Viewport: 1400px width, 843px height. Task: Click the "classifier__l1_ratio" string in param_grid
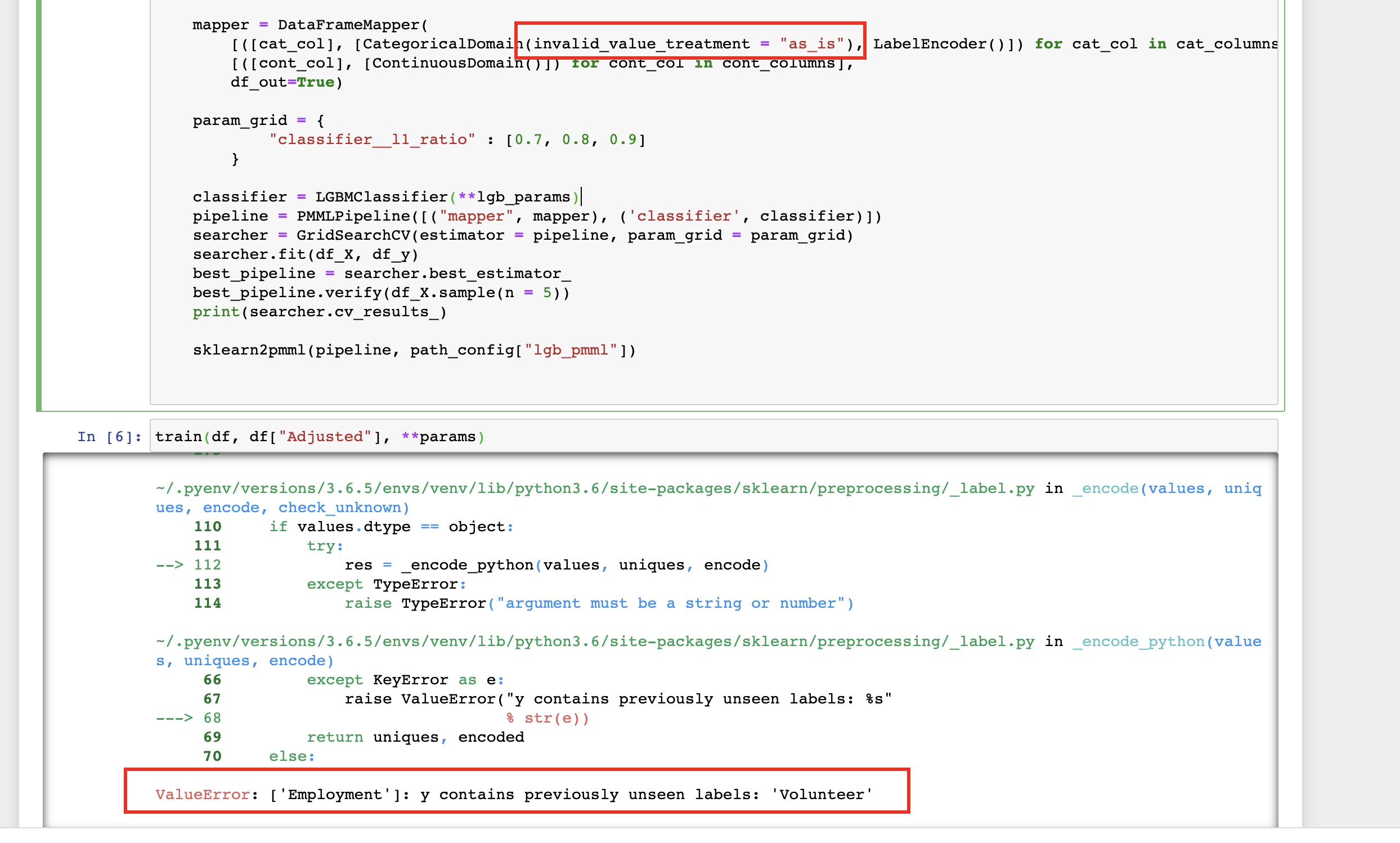[372, 140]
